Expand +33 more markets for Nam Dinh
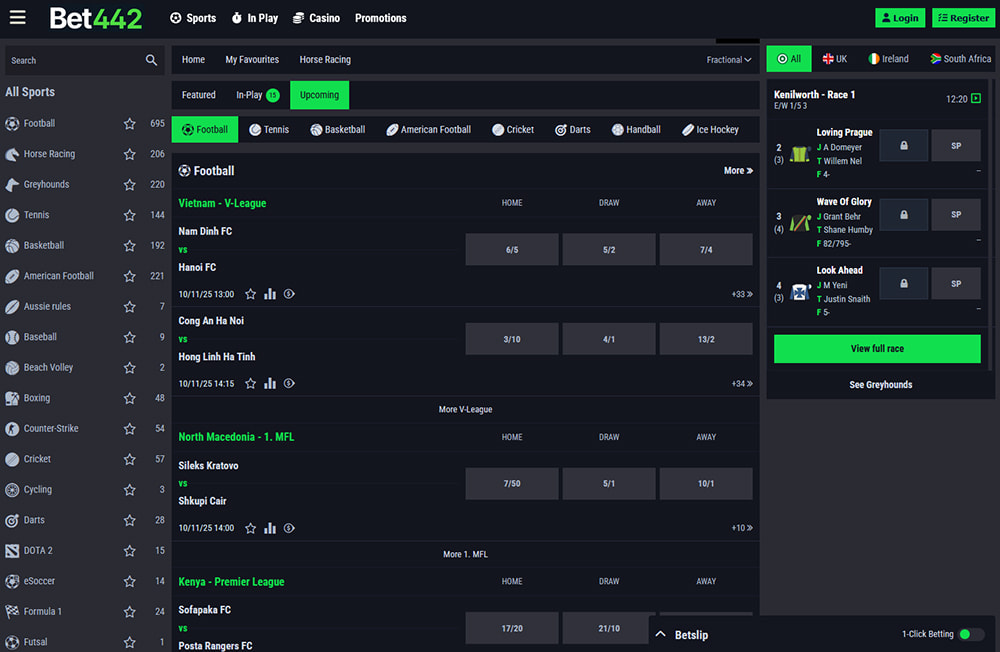The image size is (1000, 652). 741,294
